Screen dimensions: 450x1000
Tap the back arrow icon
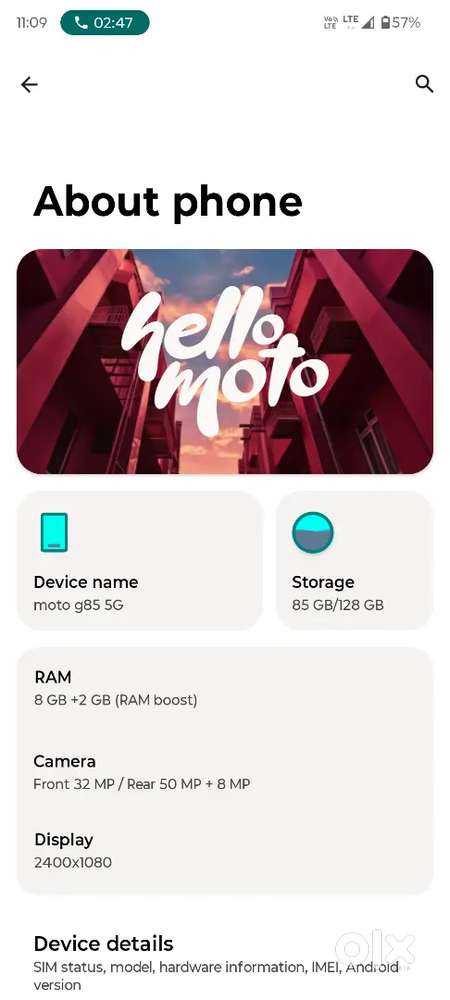29,85
